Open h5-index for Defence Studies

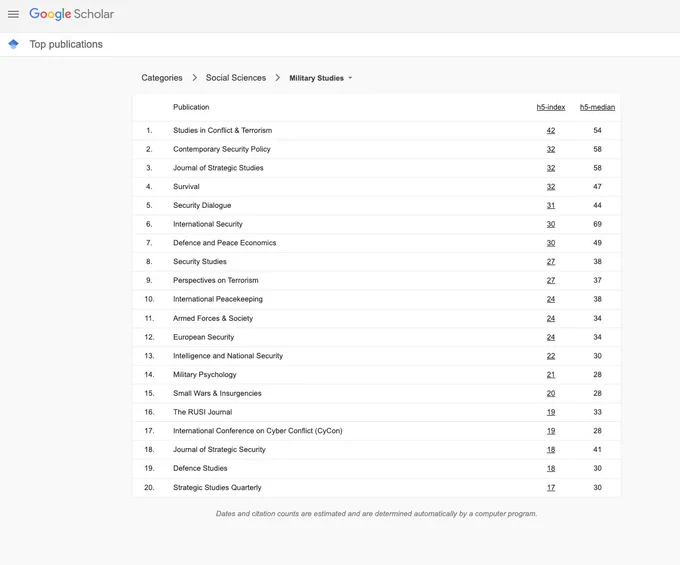(551, 468)
